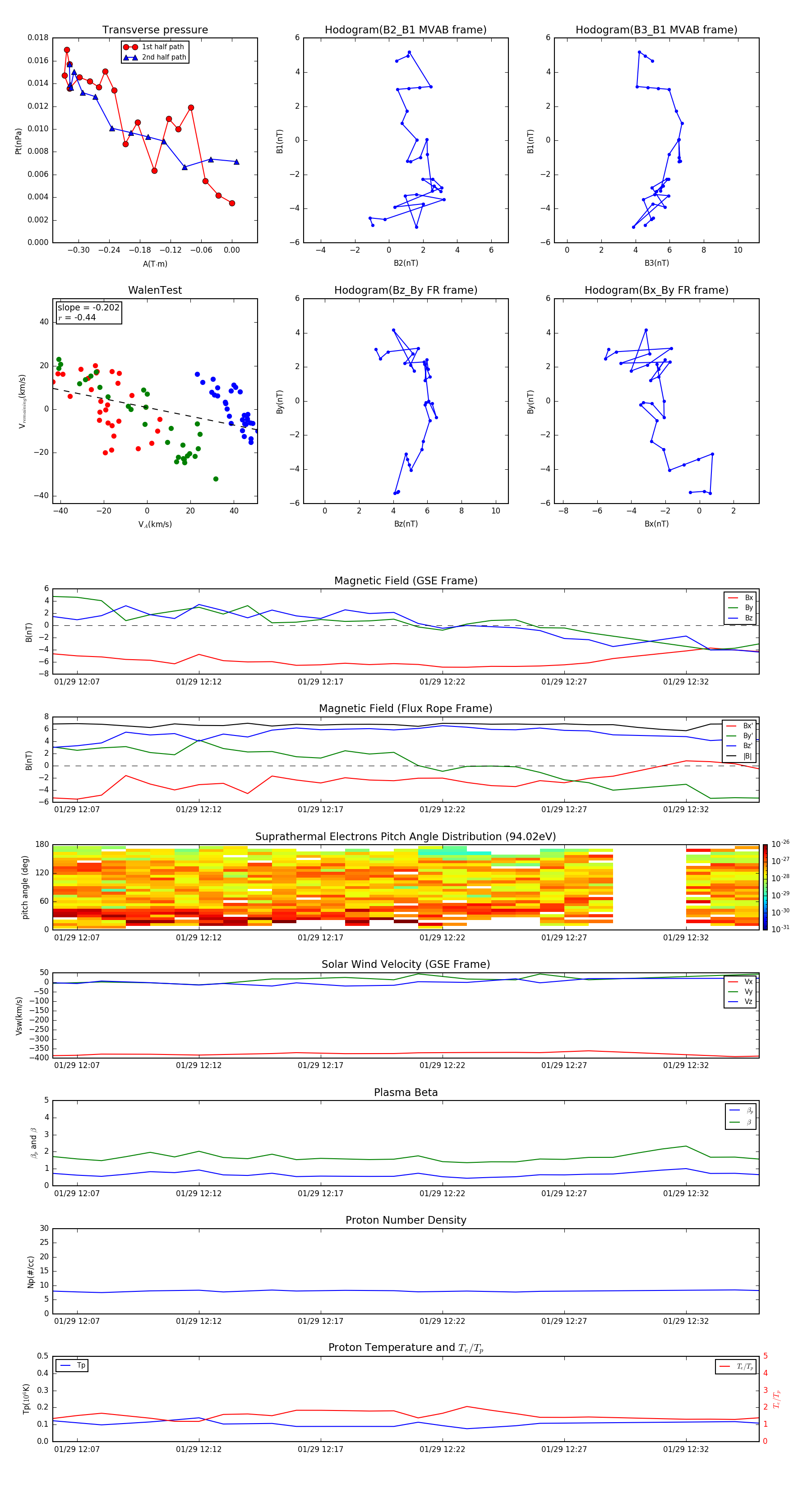812x1489 pixels.
Task: Click the "r = -0.44" annotation
Action: click(77, 317)
